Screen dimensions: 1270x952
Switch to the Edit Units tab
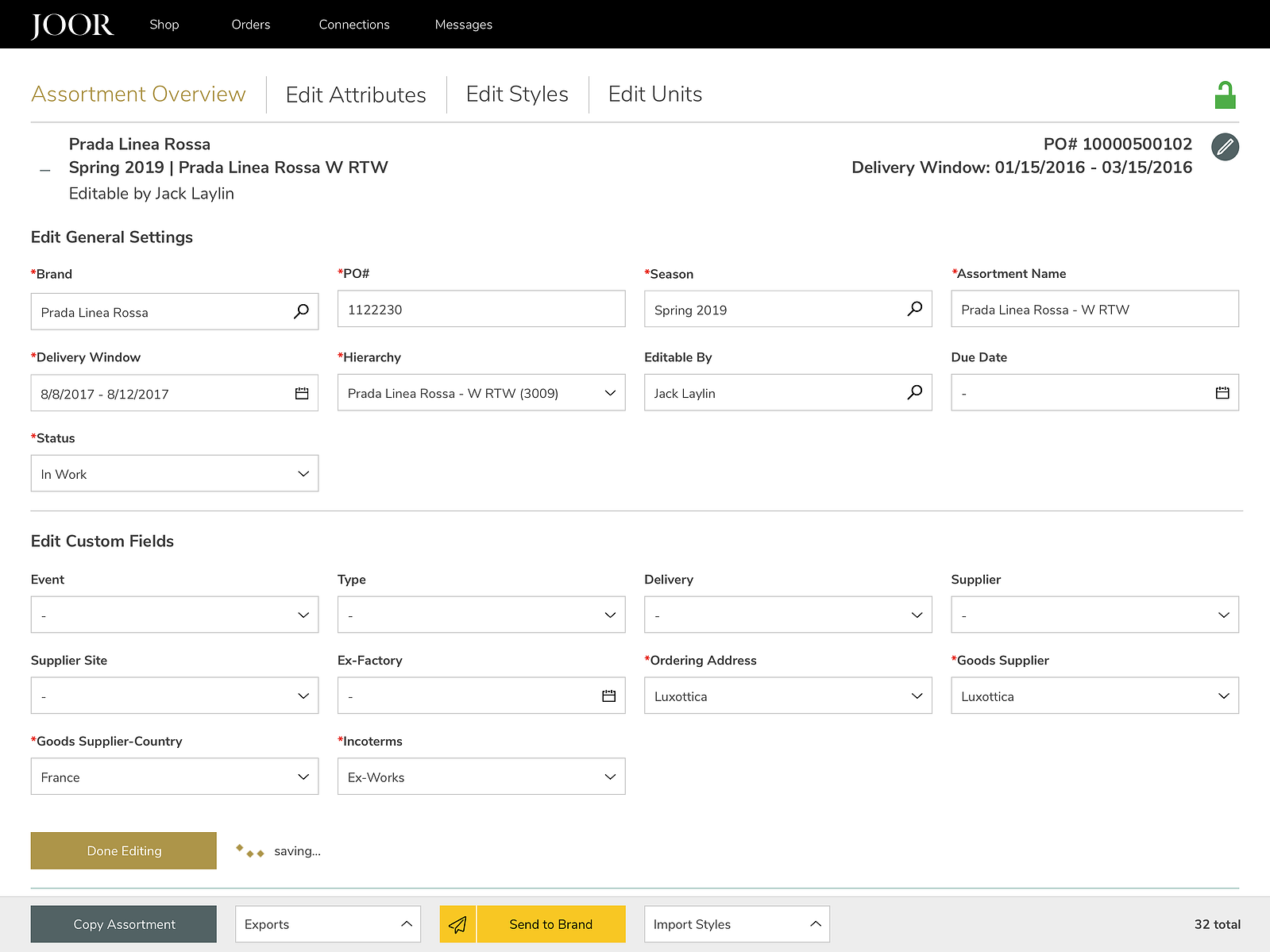coord(655,94)
